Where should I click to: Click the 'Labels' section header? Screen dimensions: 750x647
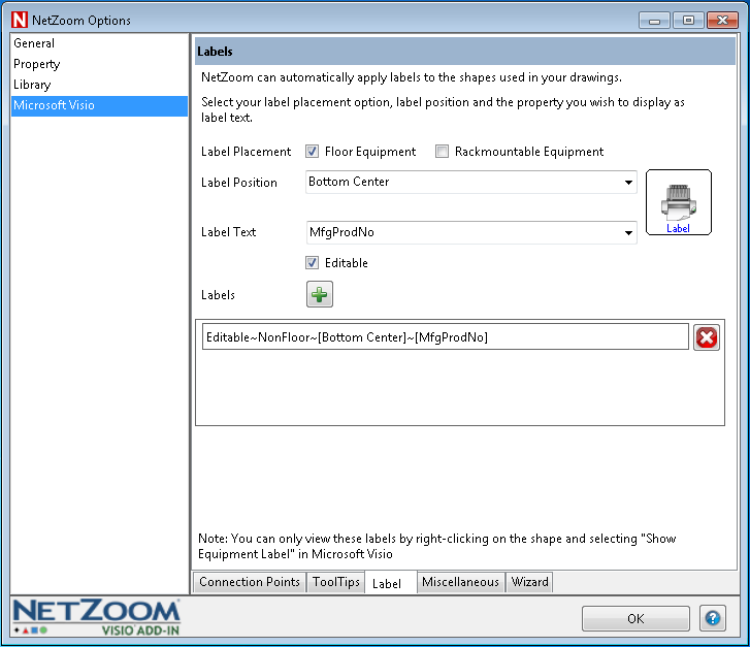point(465,51)
